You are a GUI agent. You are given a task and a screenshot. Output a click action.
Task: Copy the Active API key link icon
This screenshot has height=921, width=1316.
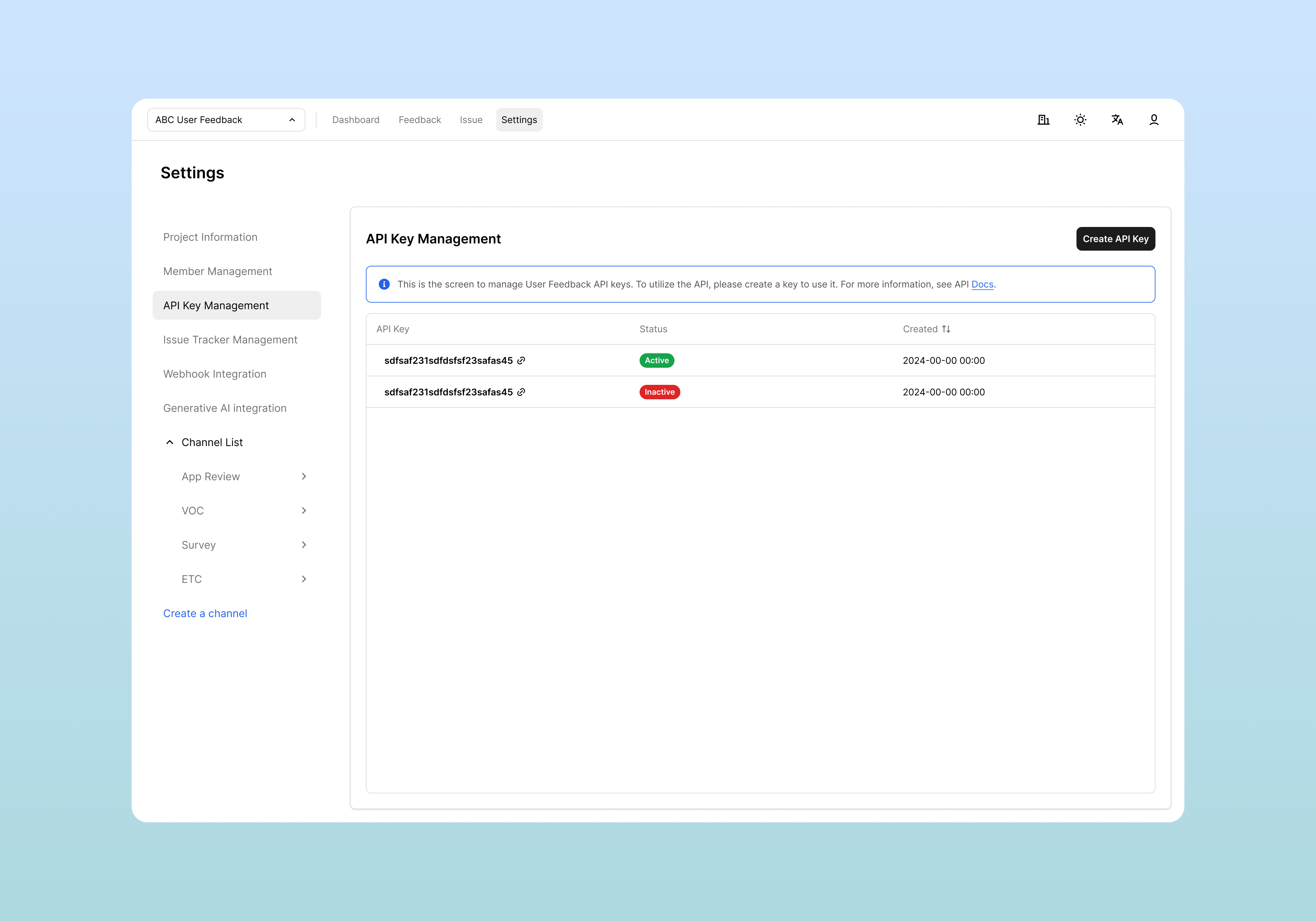coord(521,361)
